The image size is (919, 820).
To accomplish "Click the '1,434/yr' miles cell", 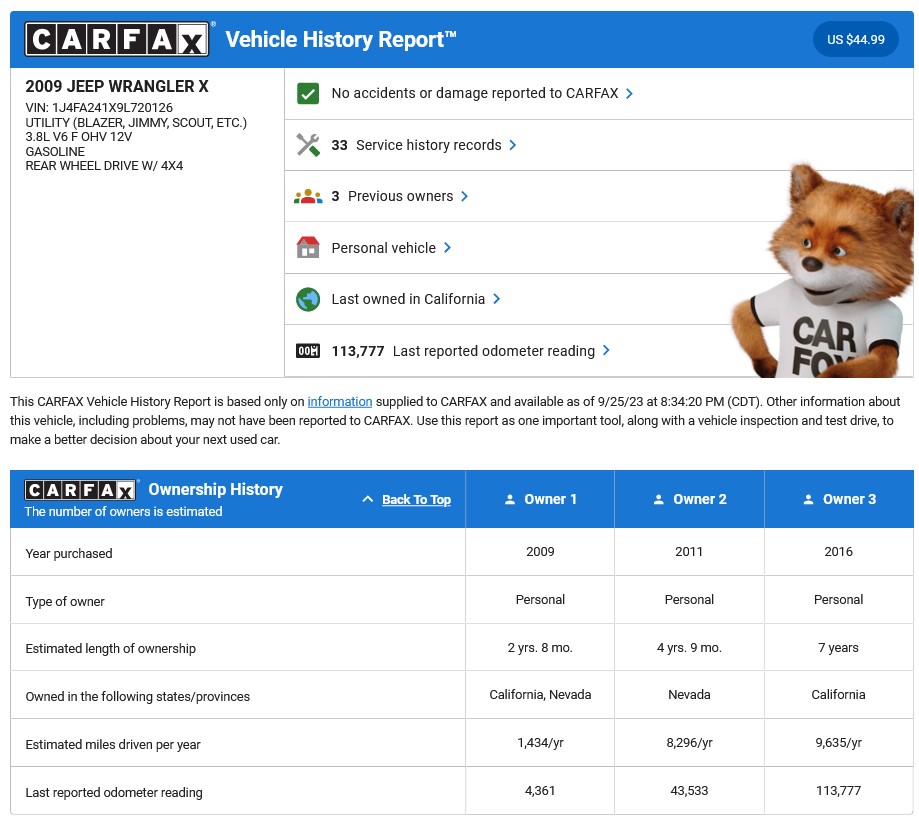I will point(540,743).
